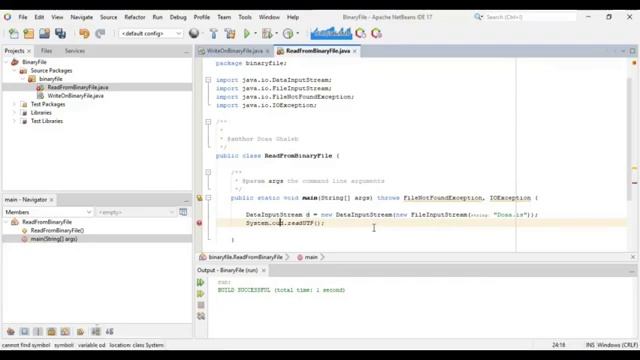Viewport: 640px width, 360px height.
Task: Run the project with green play icon
Action: [x=247, y=33]
